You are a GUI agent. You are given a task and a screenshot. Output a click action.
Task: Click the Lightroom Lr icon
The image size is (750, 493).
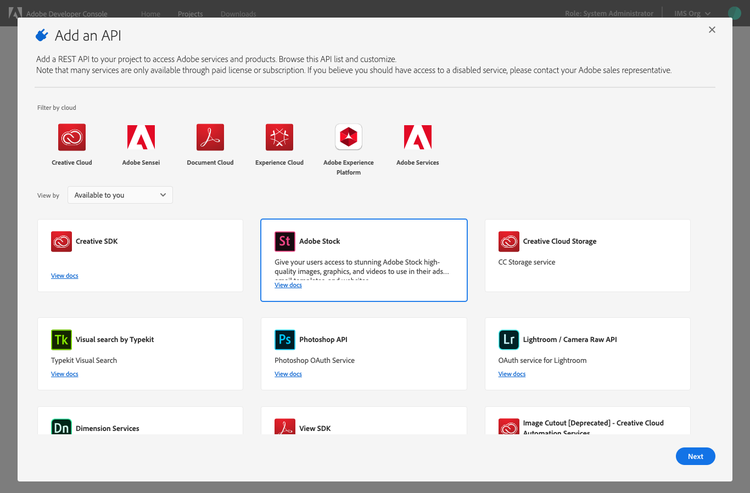[x=508, y=340]
